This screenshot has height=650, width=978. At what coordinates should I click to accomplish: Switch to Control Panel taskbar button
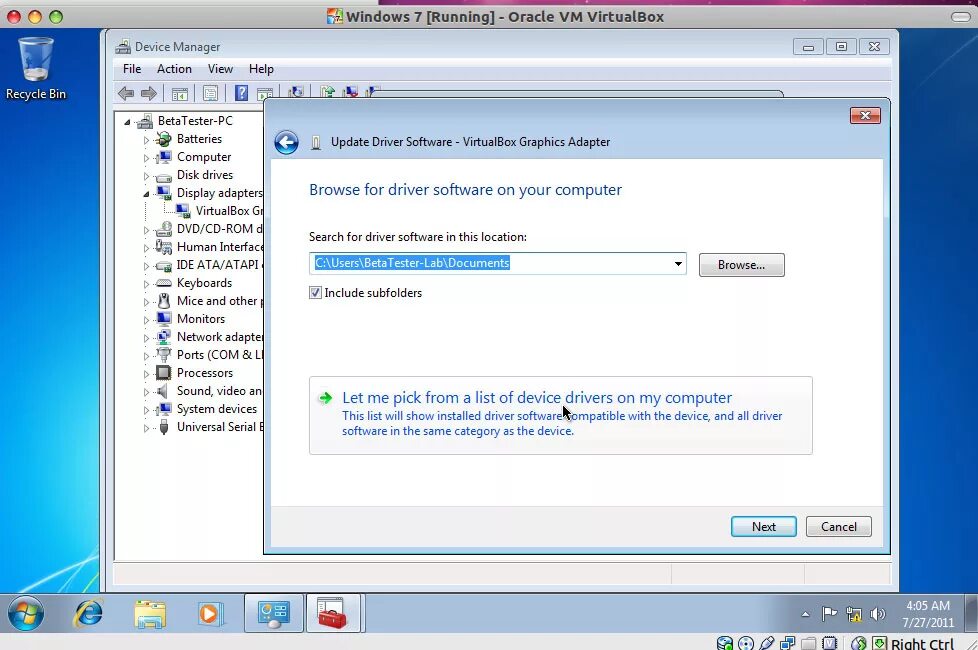(274, 614)
